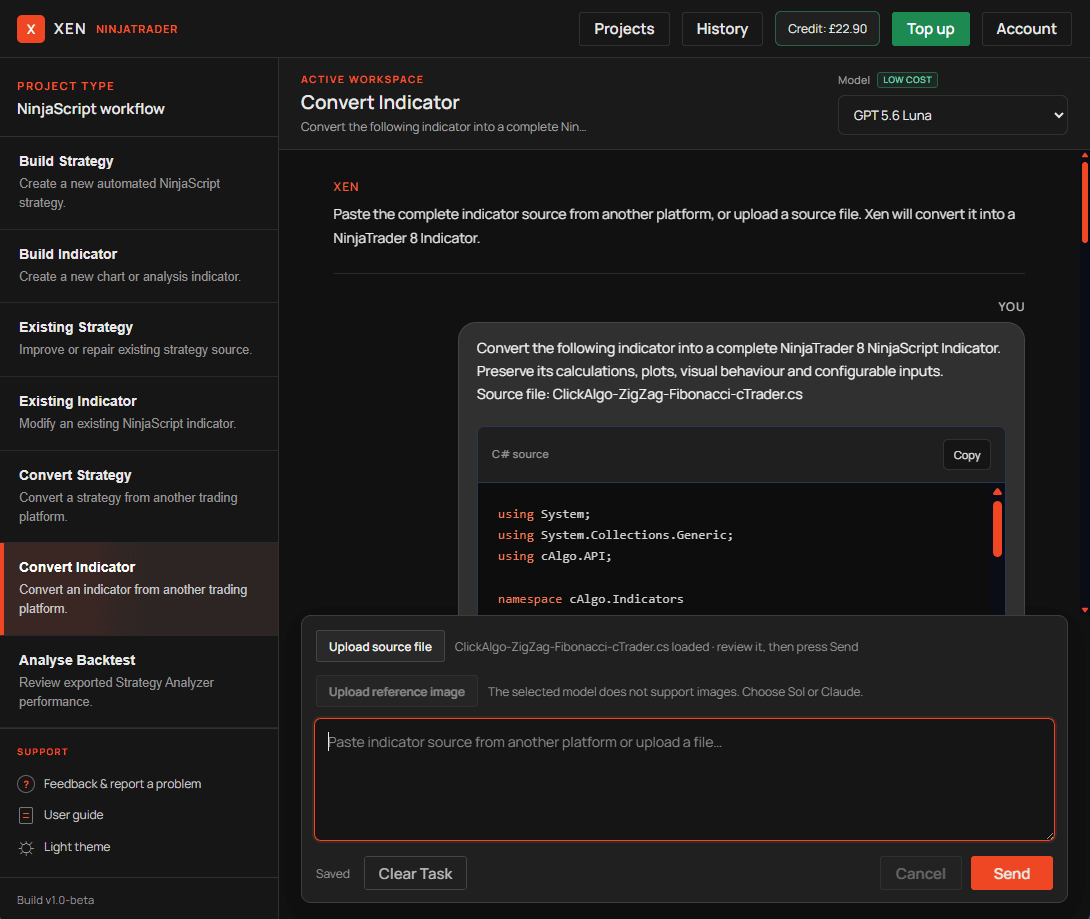This screenshot has height=919, width=1090.
Task: Click the 'Saved' status text
Action: [x=332, y=874]
